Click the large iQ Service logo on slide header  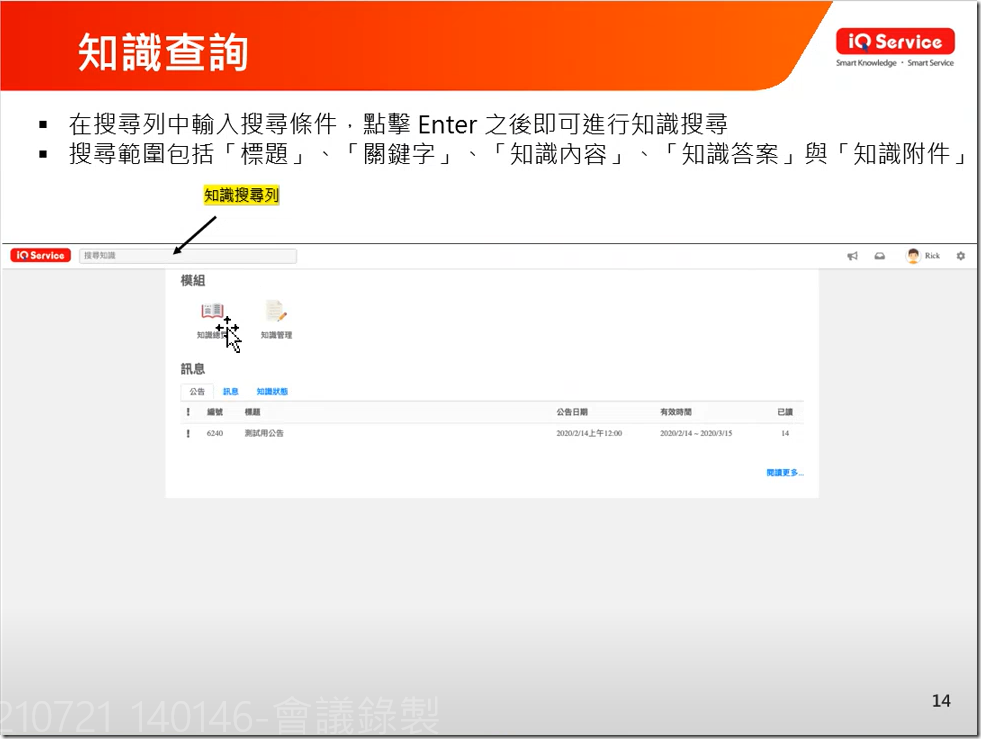tap(895, 42)
